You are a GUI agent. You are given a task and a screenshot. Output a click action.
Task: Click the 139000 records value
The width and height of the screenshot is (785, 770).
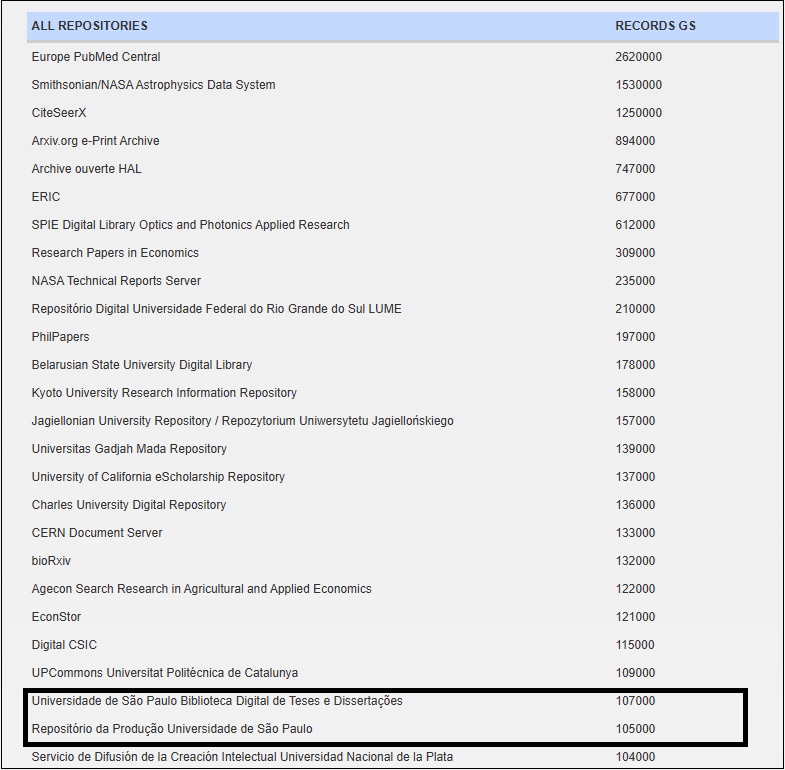[635, 450]
